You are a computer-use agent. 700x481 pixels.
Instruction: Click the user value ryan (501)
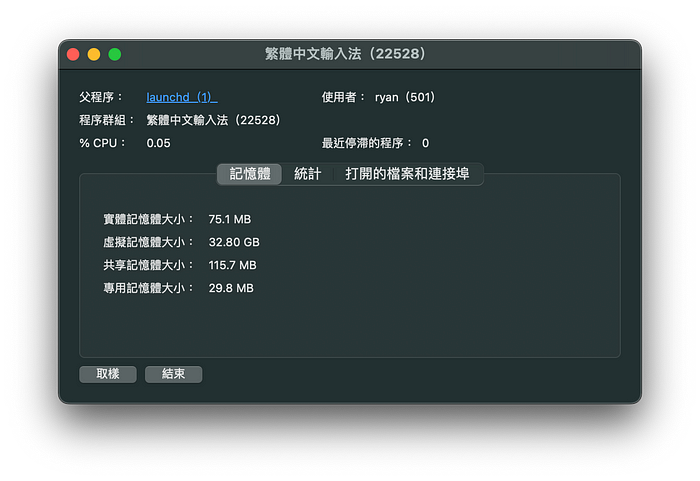coord(405,97)
